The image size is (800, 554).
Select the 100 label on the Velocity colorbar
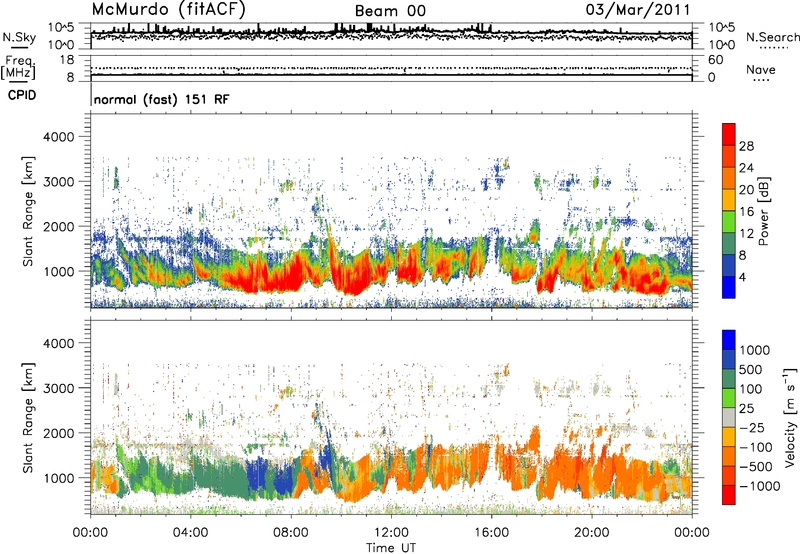751,389
